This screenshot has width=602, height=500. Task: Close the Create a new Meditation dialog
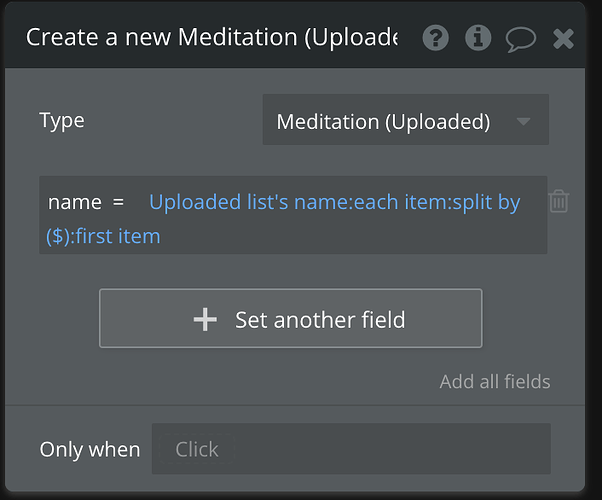(563, 38)
